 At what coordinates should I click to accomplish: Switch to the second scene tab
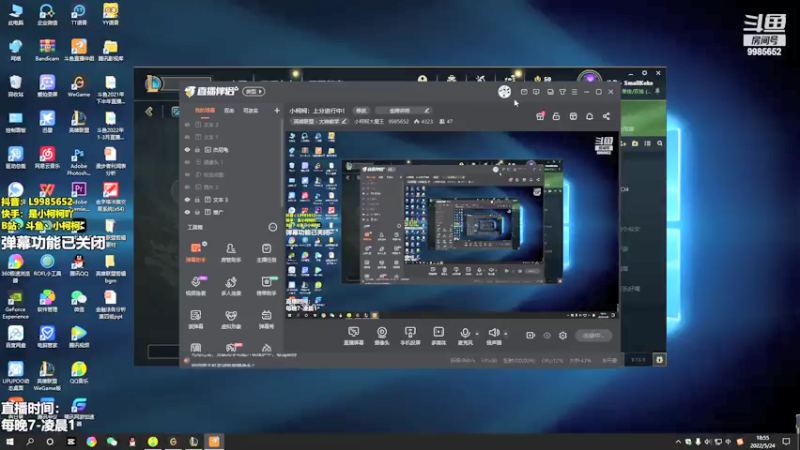[x=229, y=110]
